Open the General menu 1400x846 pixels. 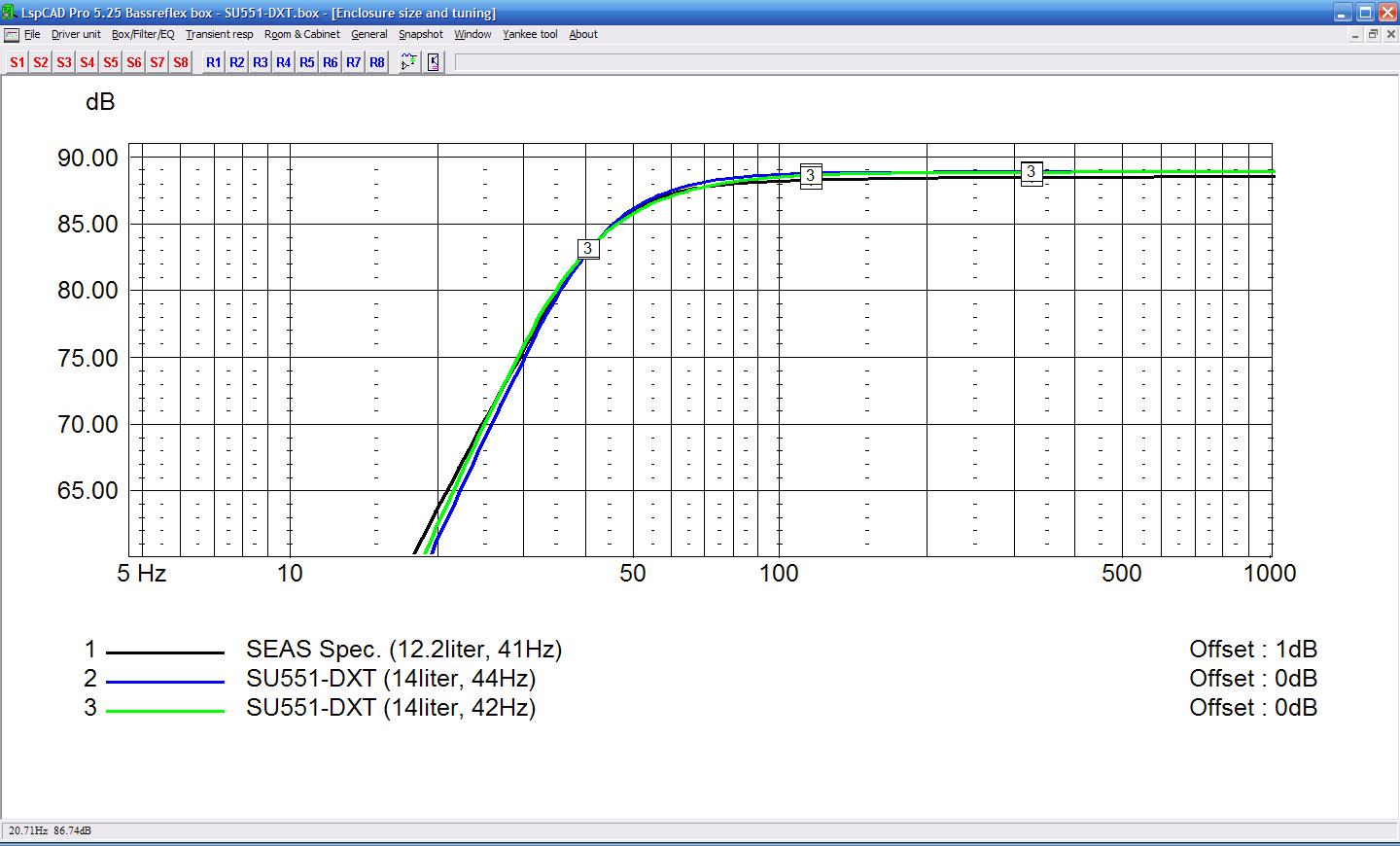tap(369, 34)
